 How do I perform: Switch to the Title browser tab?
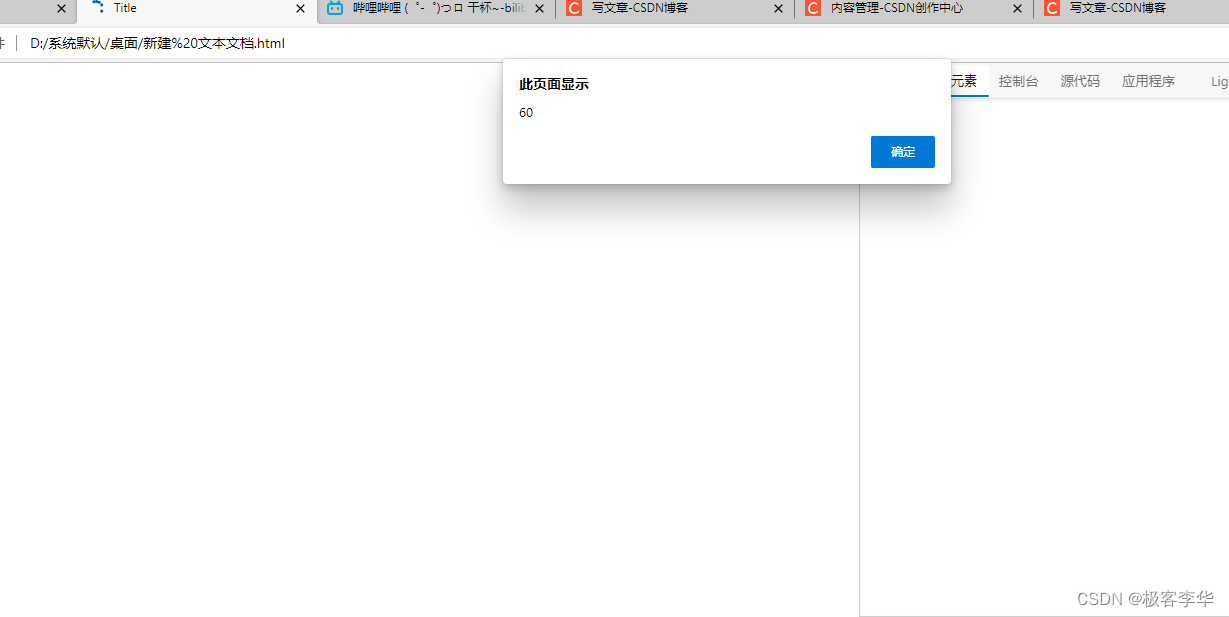click(197, 9)
